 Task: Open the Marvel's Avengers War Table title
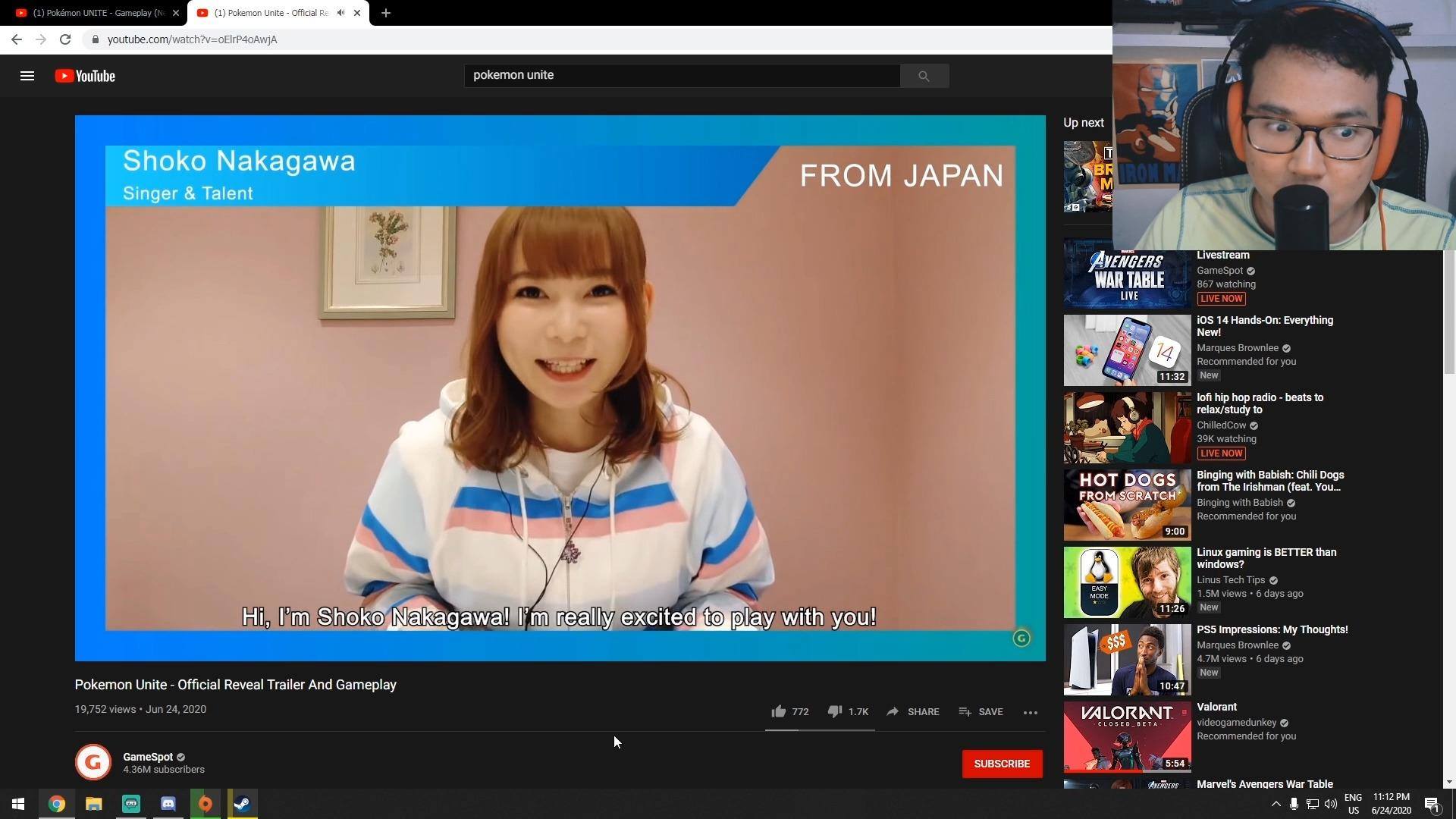coord(1265,784)
